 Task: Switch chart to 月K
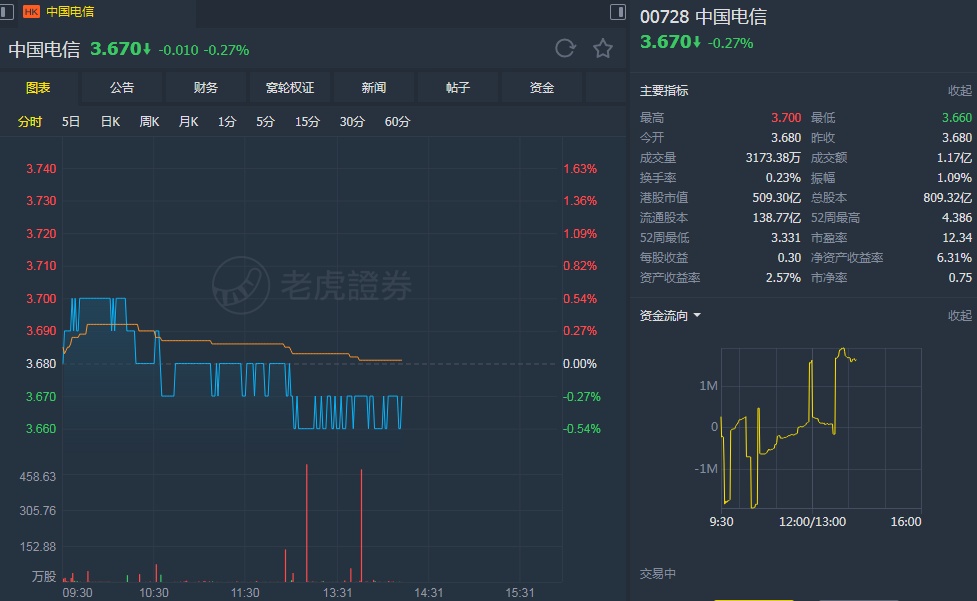[x=188, y=121]
